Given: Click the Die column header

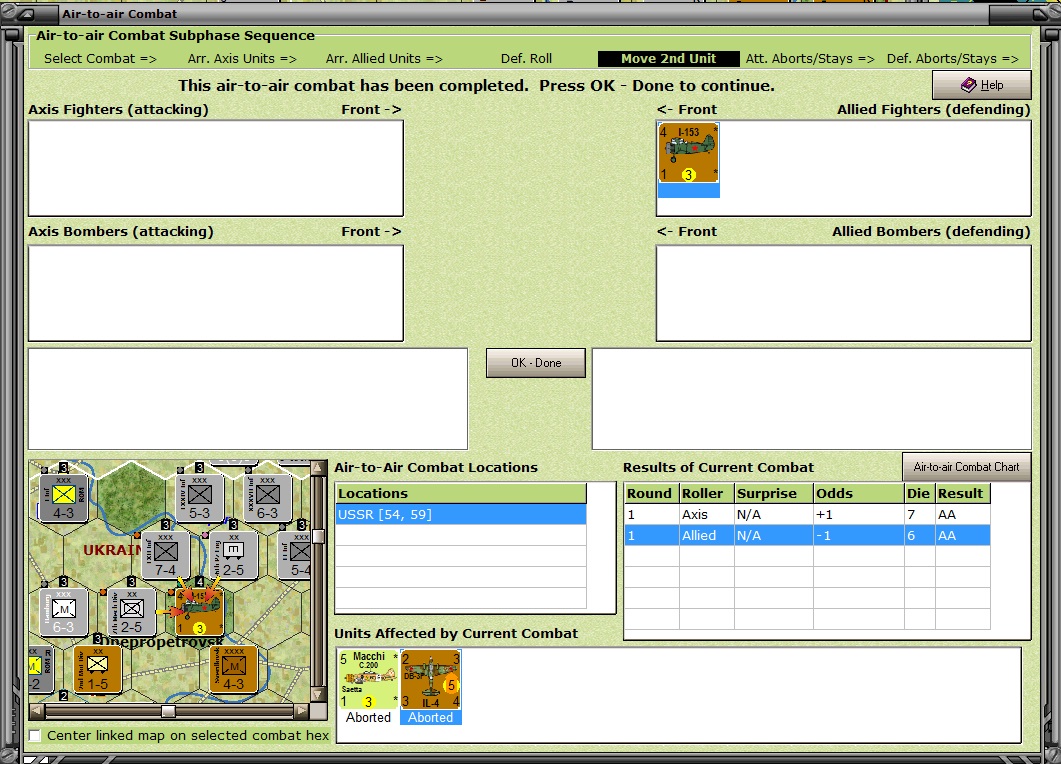Looking at the screenshot, I should (920, 493).
